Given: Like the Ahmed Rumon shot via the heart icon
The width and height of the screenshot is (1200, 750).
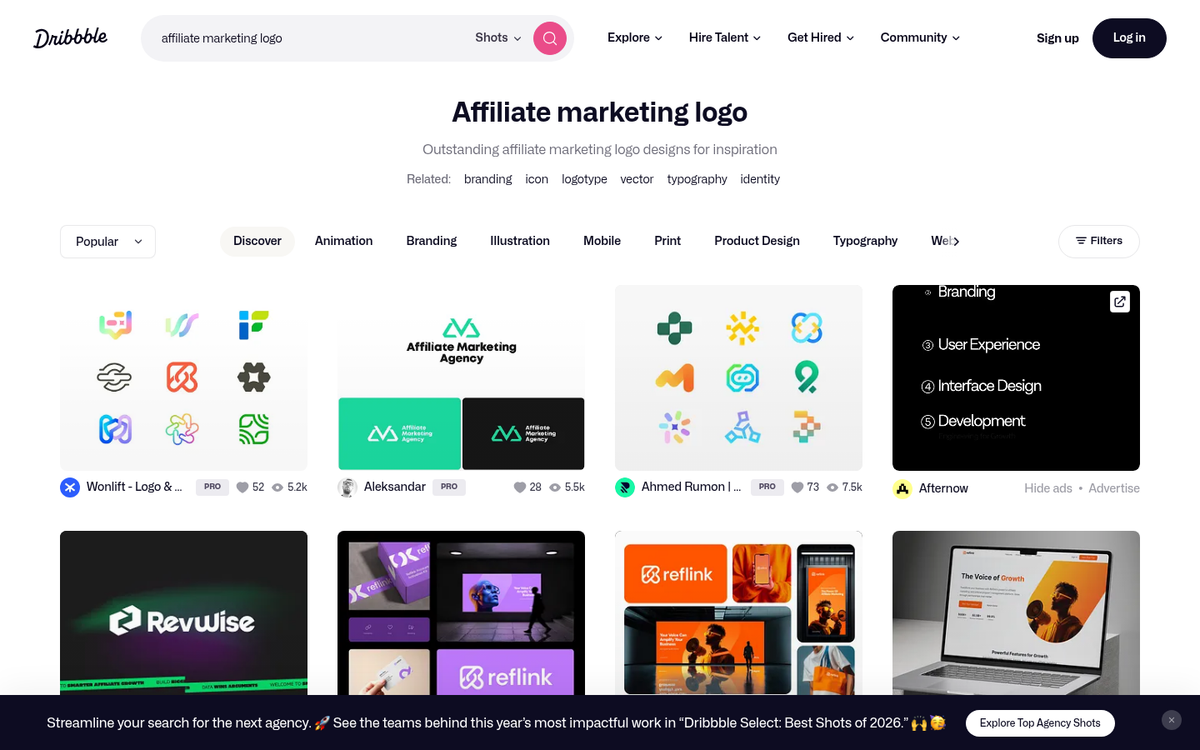Looking at the screenshot, I should click(x=791, y=487).
